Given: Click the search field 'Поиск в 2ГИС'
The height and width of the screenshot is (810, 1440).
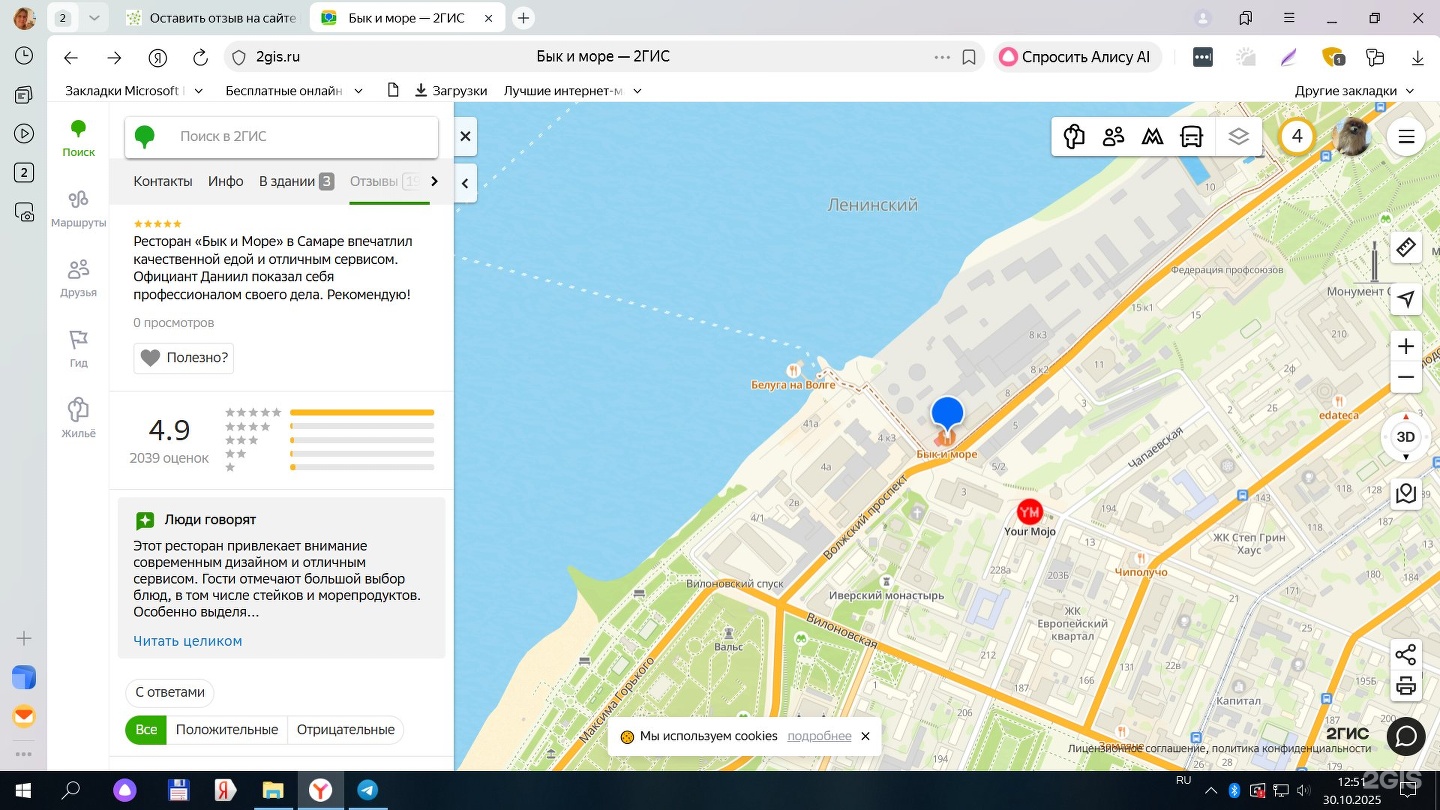Looking at the screenshot, I should (300, 137).
